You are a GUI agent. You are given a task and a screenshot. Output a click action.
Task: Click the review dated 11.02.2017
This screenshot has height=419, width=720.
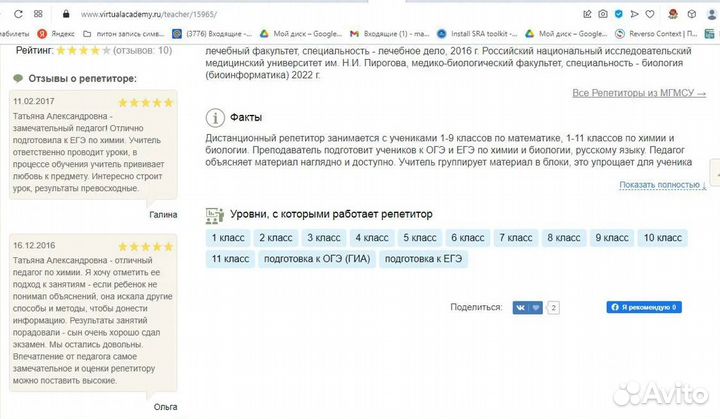[93, 145]
